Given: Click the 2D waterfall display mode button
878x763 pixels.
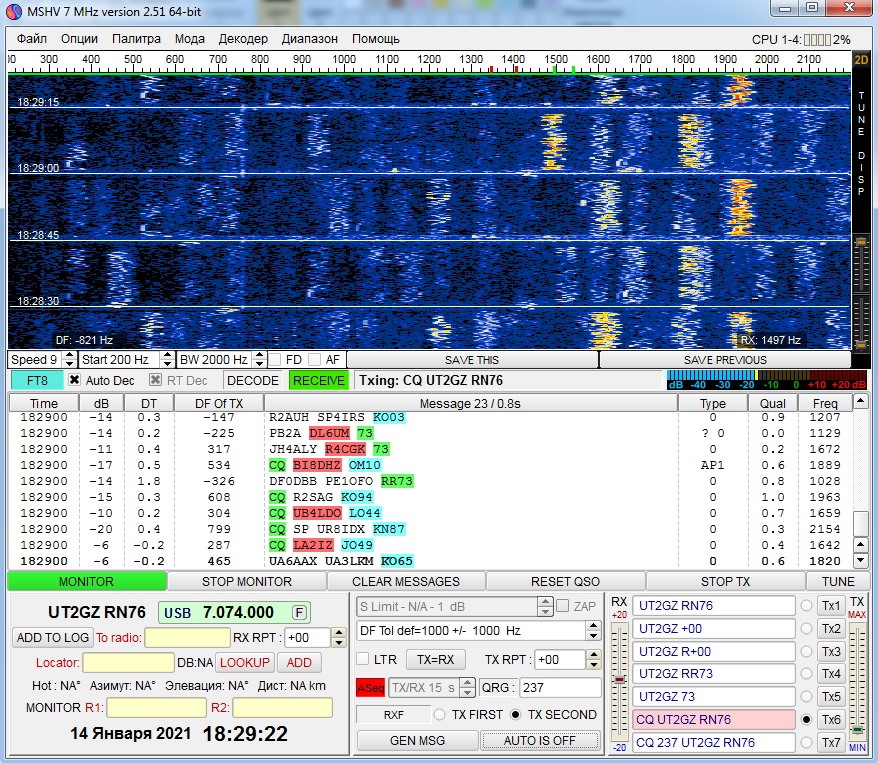Looking at the screenshot, I should point(861,59).
